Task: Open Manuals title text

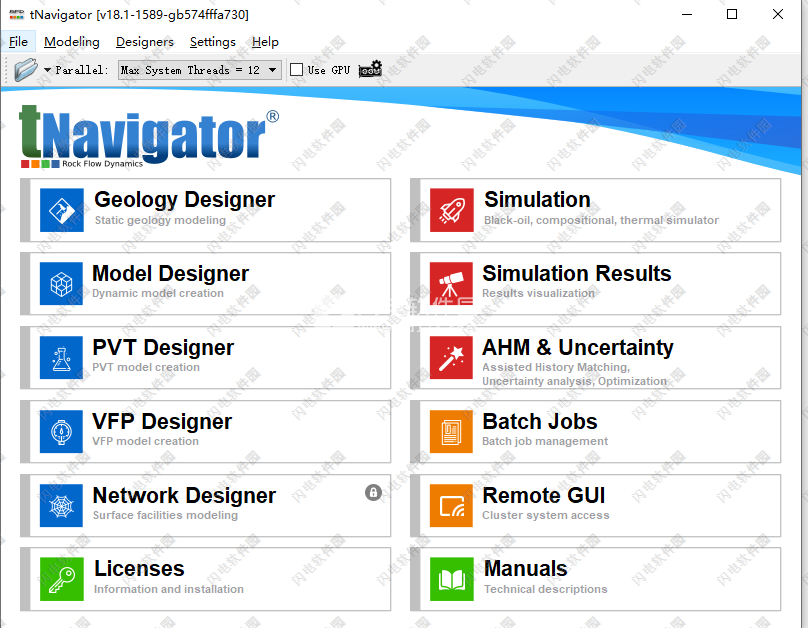Action: pyautogui.click(x=526, y=569)
